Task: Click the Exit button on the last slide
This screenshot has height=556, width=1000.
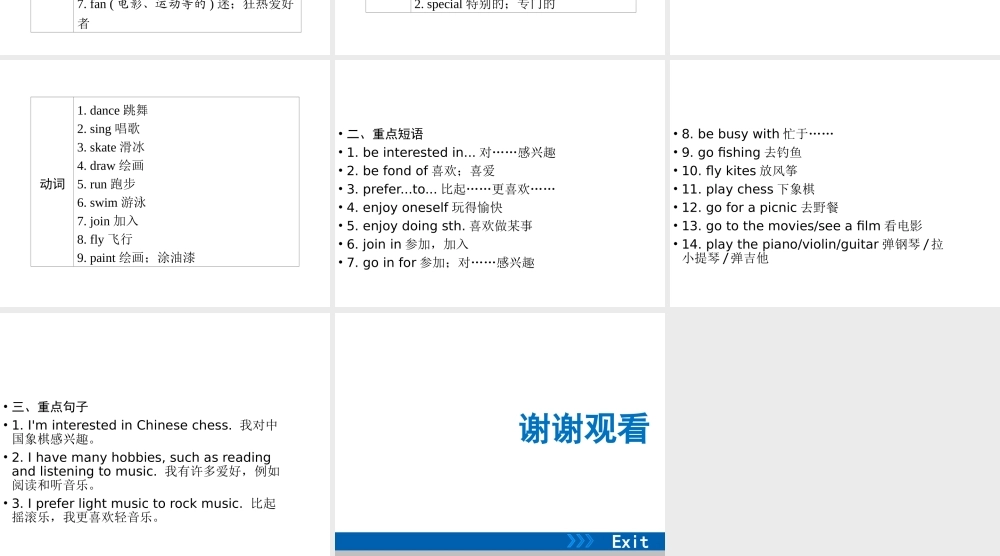Action: coord(630,541)
